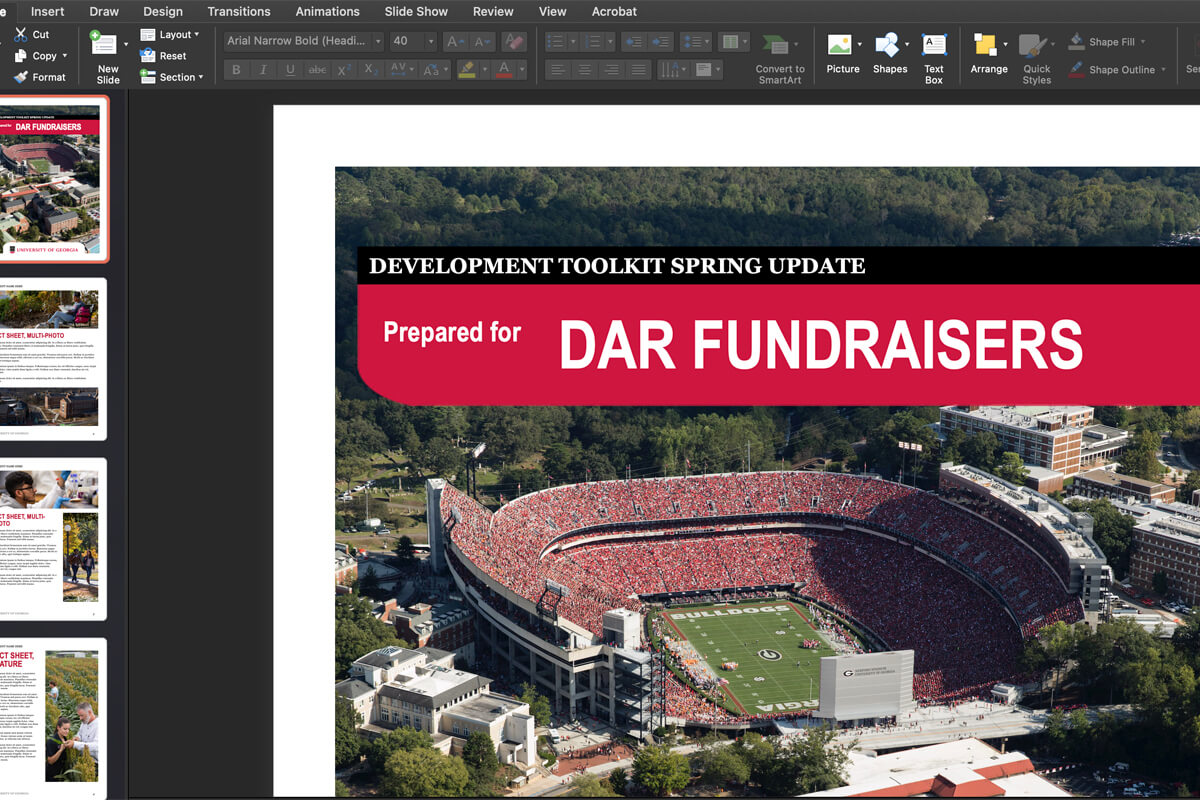Click the DAR FUNDRAISERS title text
1200x800 pixels.
(x=820, y=344)
